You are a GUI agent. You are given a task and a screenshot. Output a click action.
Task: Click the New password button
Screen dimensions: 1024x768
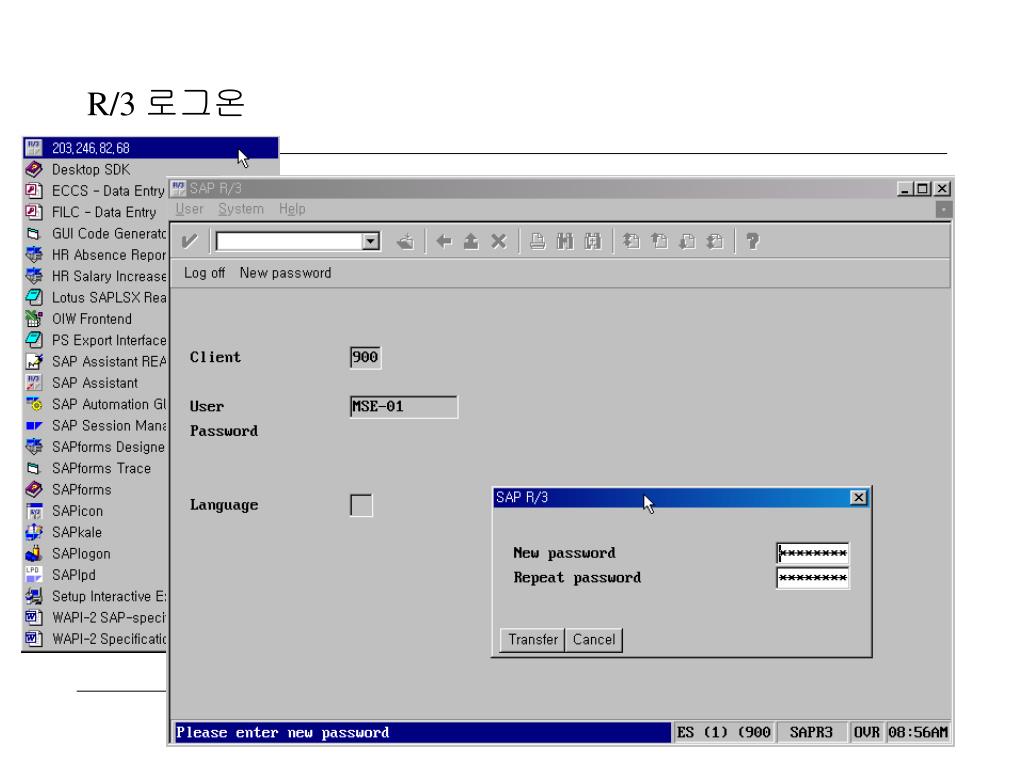(x=285, y=273)
